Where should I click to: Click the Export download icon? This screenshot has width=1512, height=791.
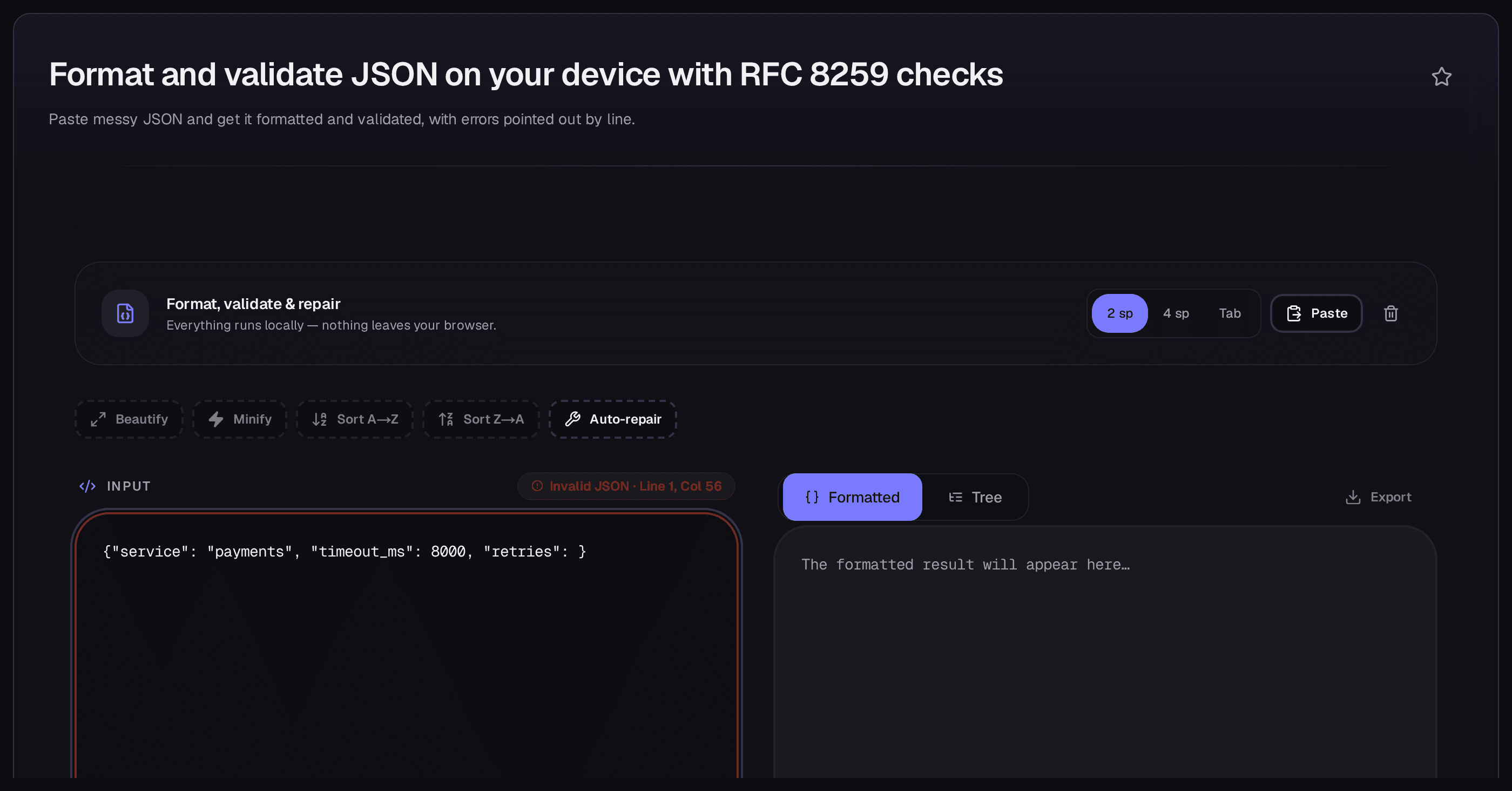click(x=1353, y=497)
